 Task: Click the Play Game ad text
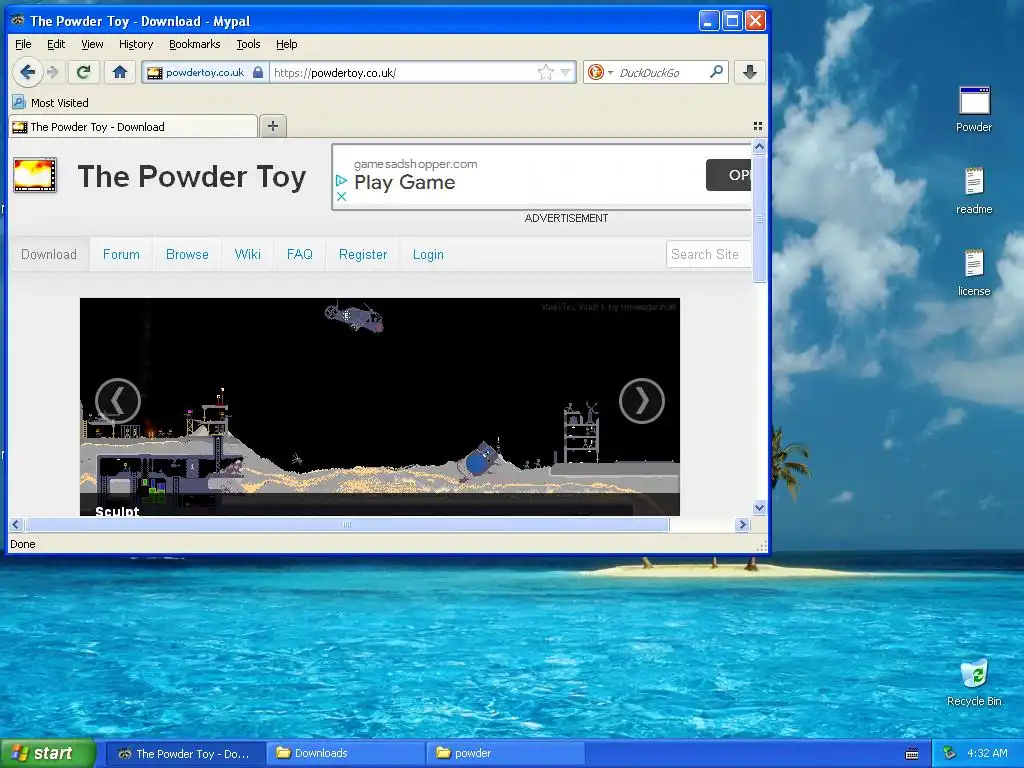tap(404, 182)
